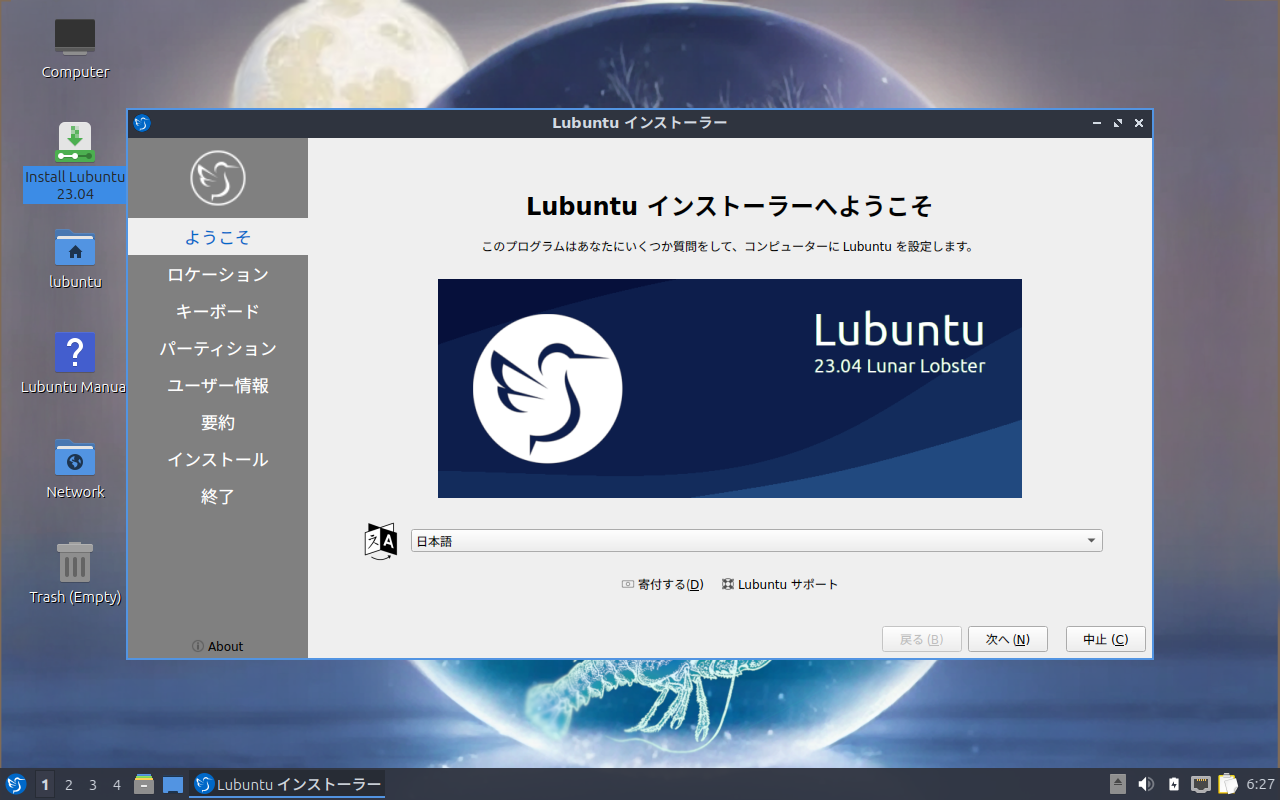Open the battery power tray icon
Screen dimensions: 1280x800
tap(1174, 784)
